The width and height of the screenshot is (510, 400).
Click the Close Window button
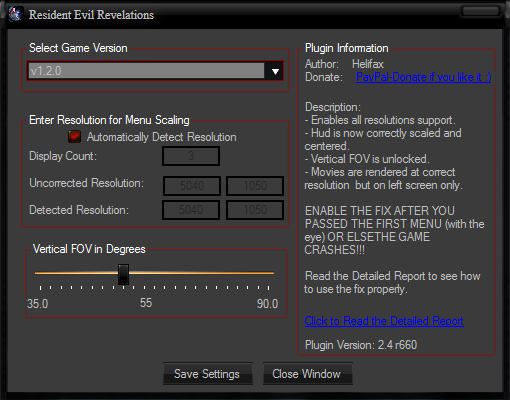307,374
